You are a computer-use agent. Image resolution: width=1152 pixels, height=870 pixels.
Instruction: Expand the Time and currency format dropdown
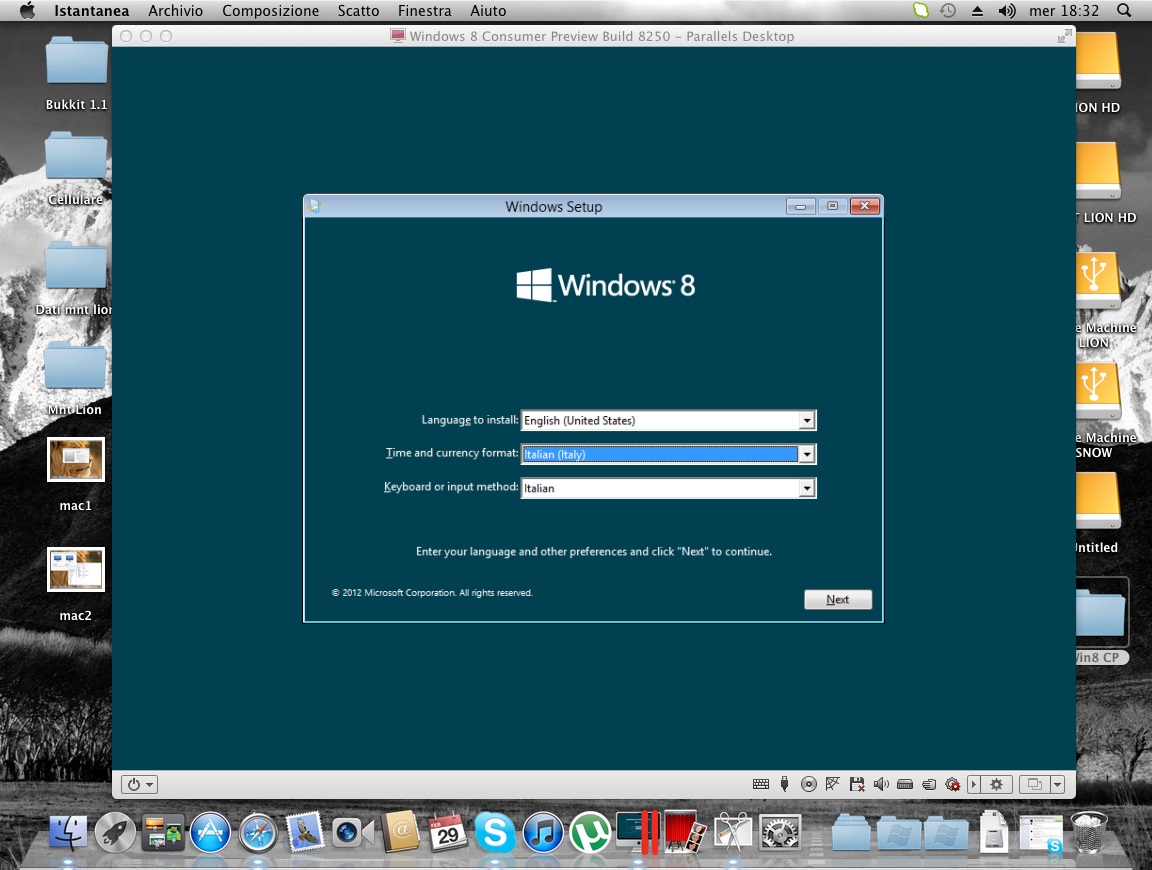807,454
